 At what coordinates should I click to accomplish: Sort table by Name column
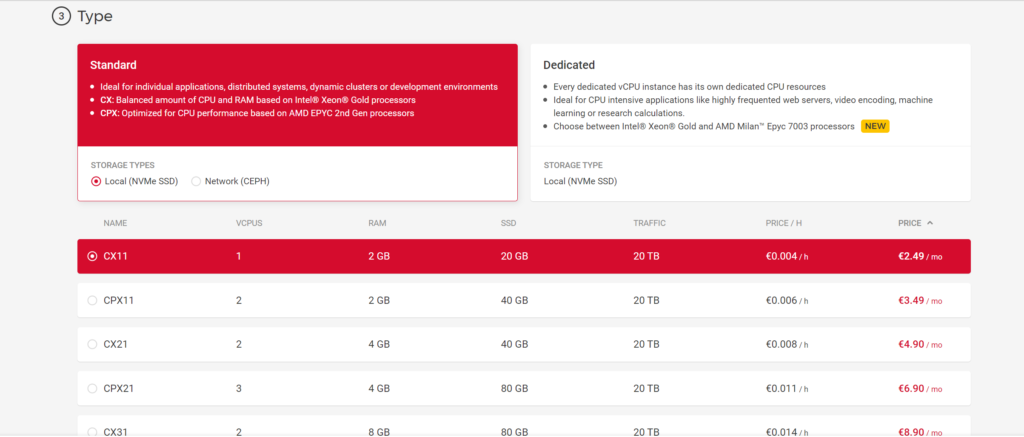click(115, 223)
